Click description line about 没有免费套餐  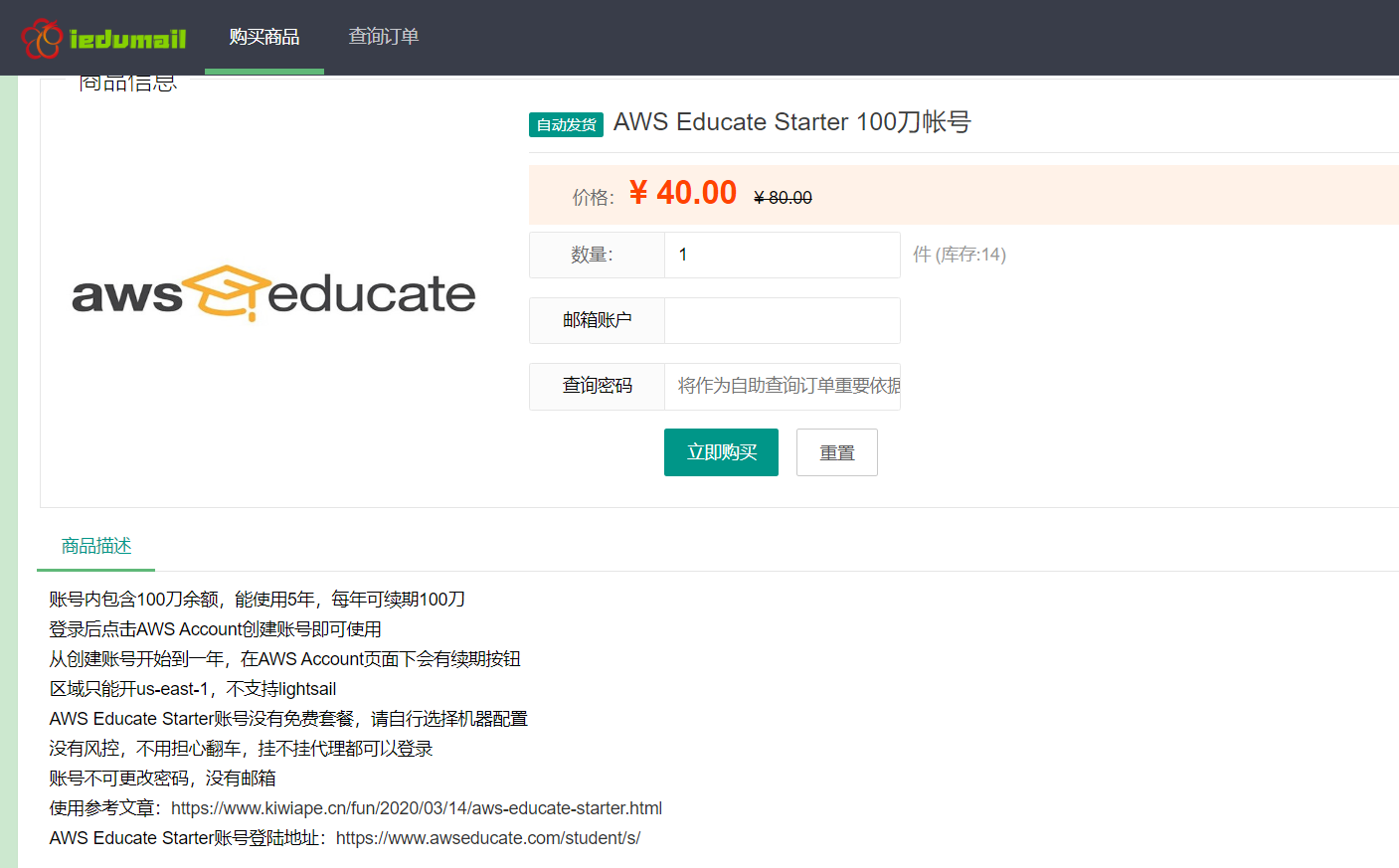pos(288,719)
